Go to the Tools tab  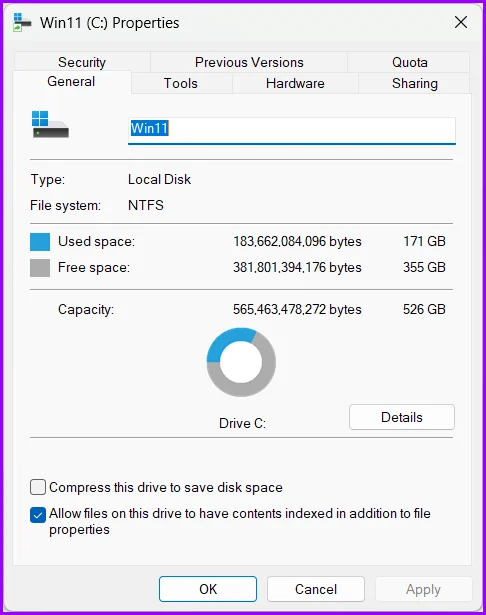click(x=181, y=83)
